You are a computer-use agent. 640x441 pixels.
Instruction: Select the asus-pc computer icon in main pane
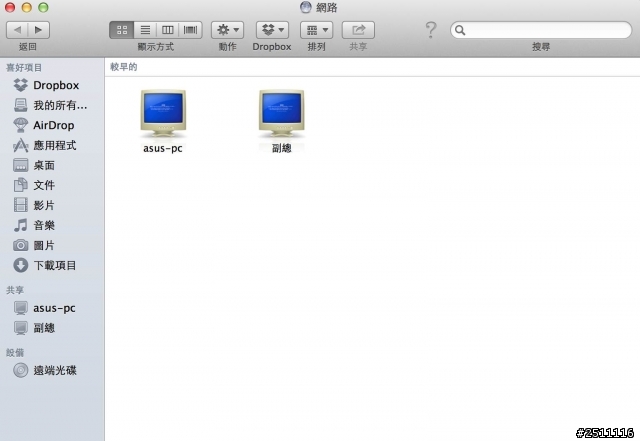coord(163,114)
